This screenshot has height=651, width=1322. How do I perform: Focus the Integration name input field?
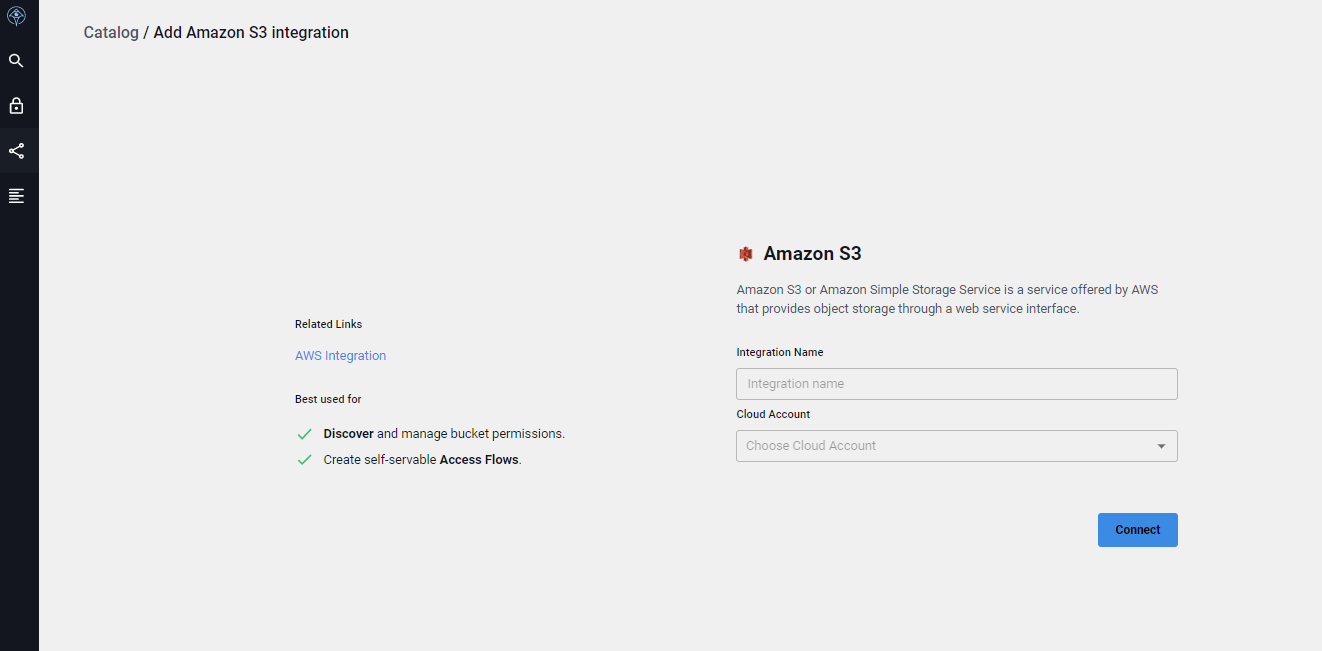click(x=957, y=384)
